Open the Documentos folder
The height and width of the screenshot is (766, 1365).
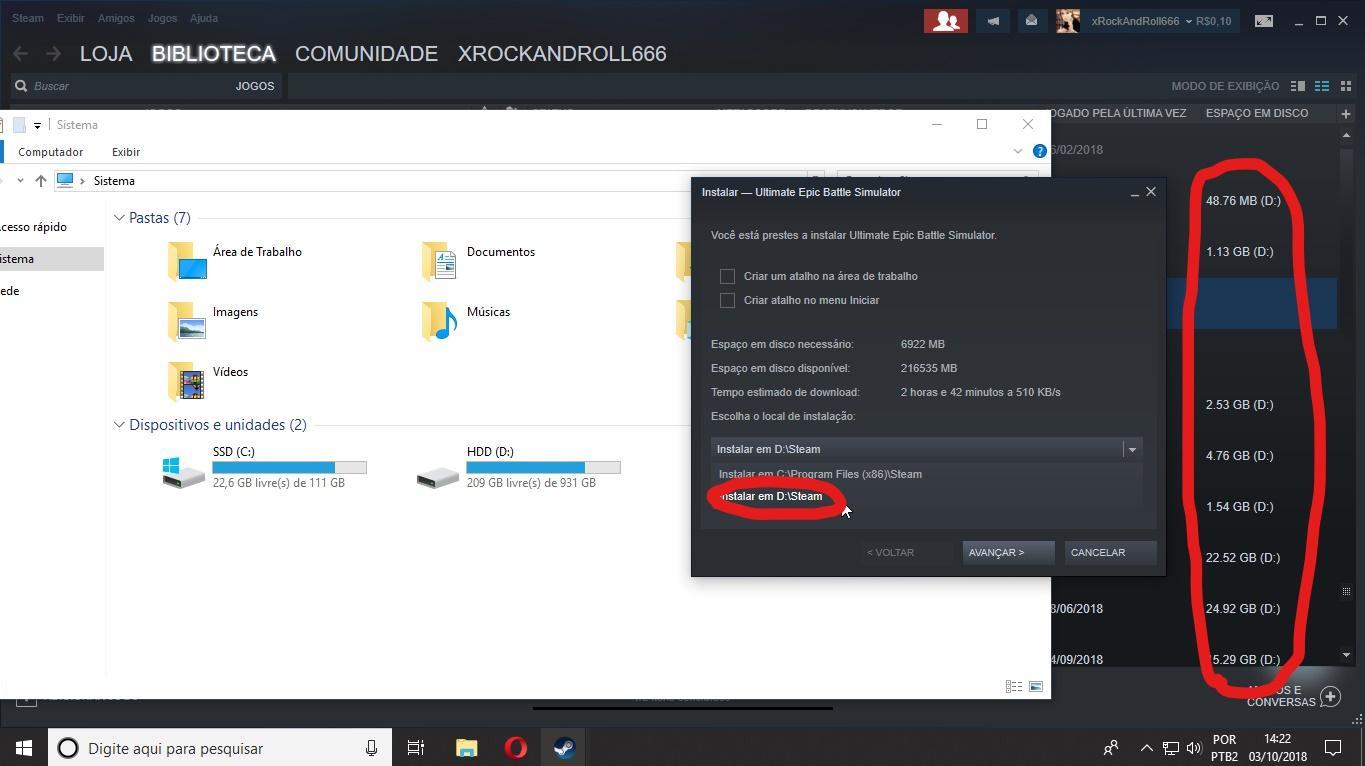click(479, 260)
